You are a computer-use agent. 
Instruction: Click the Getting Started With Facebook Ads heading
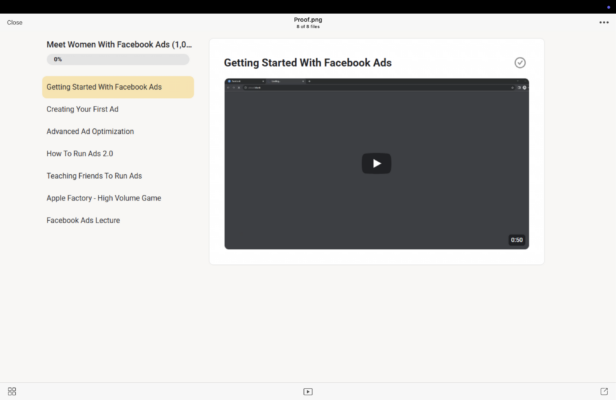[x=308, y=62]
